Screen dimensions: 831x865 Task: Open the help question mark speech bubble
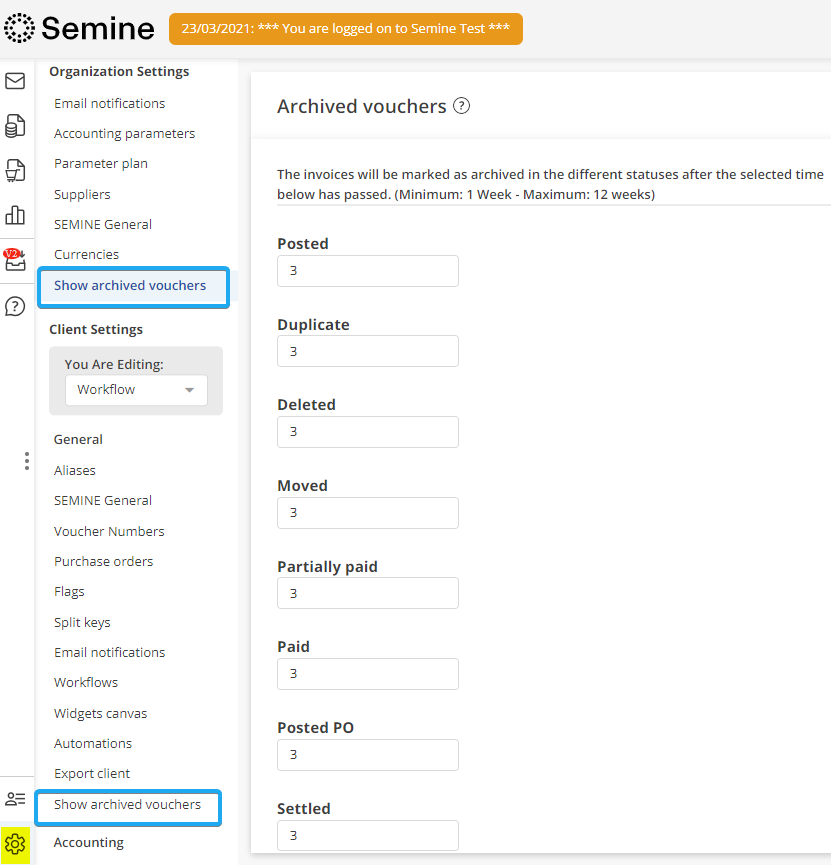15,306
